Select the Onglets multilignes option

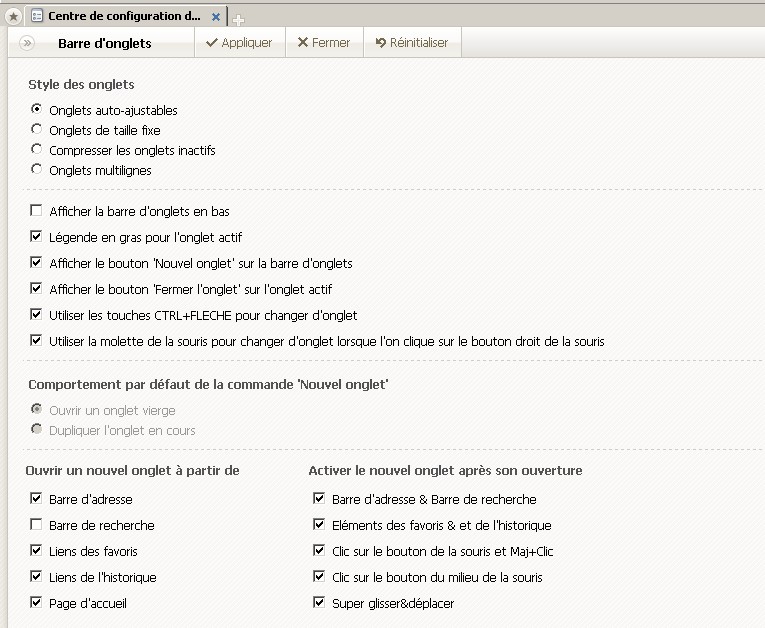36,169
